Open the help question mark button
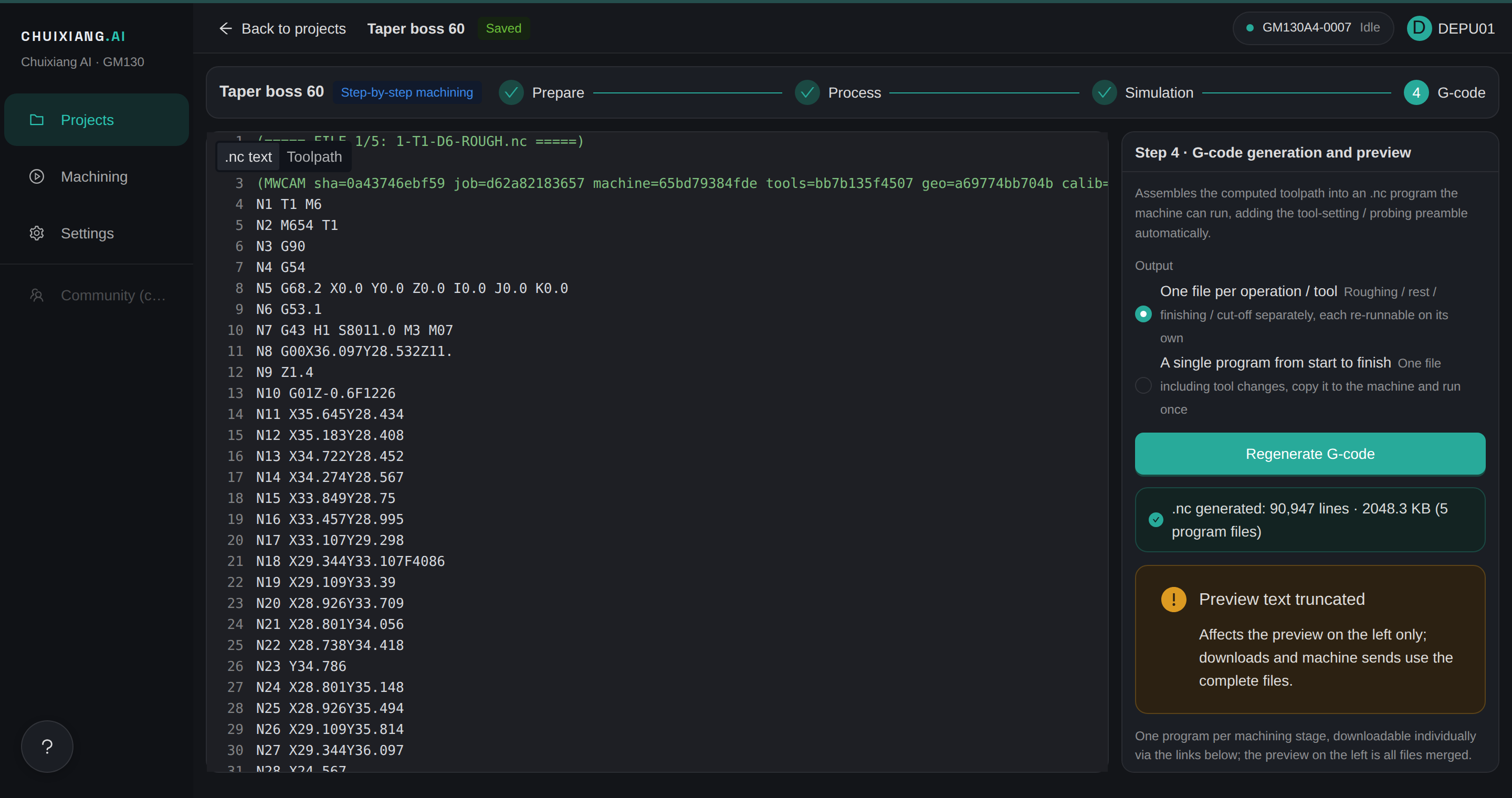This screenshot has width=1512, height=798. [x=48, y=747]
